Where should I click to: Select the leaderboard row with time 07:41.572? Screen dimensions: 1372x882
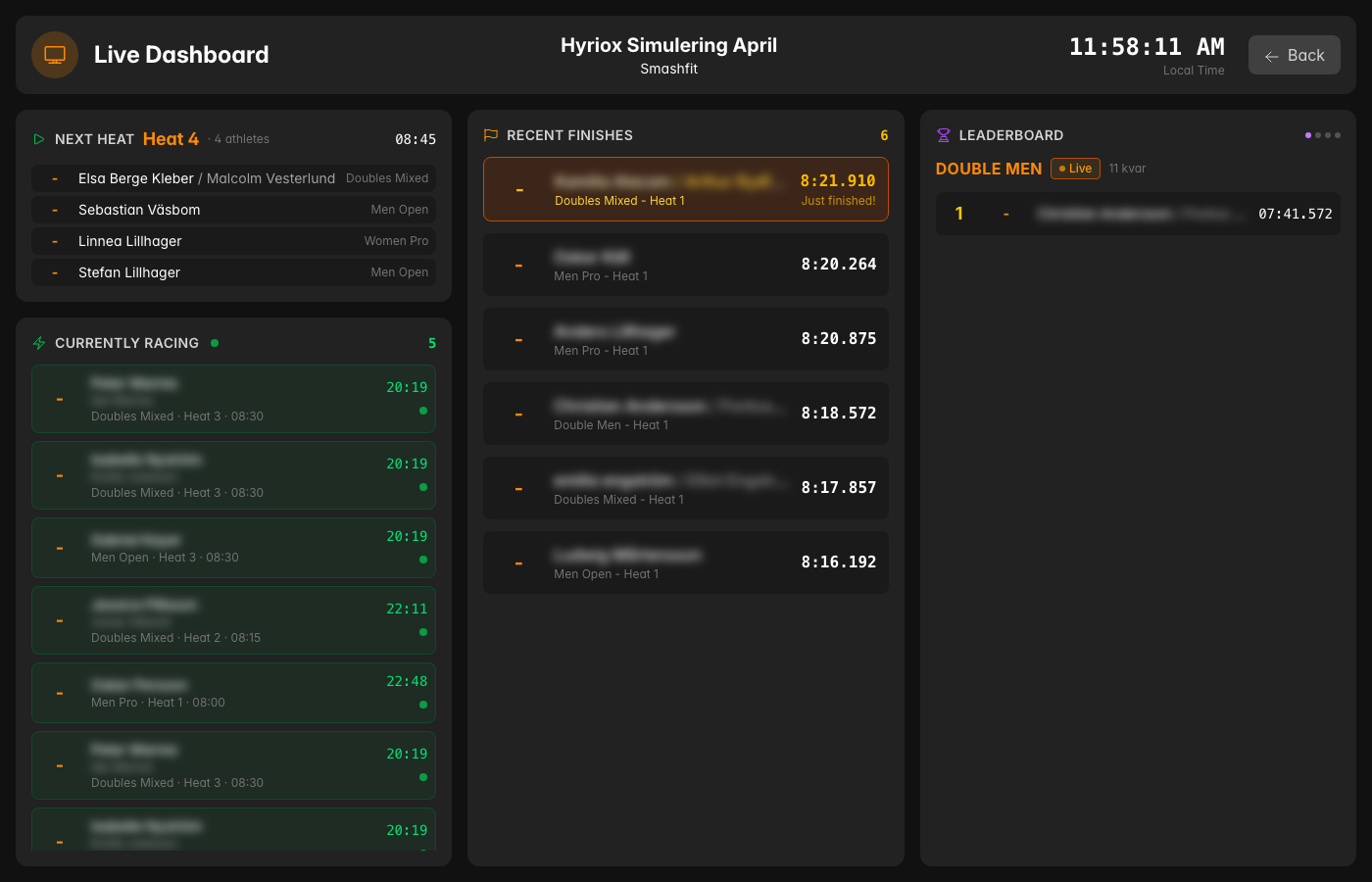click(1138, 214)
